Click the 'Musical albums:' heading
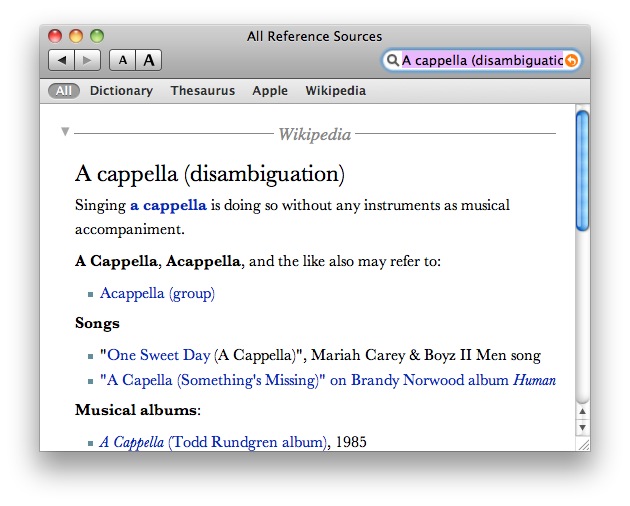630x506 pixels. (x=138, y=410)
